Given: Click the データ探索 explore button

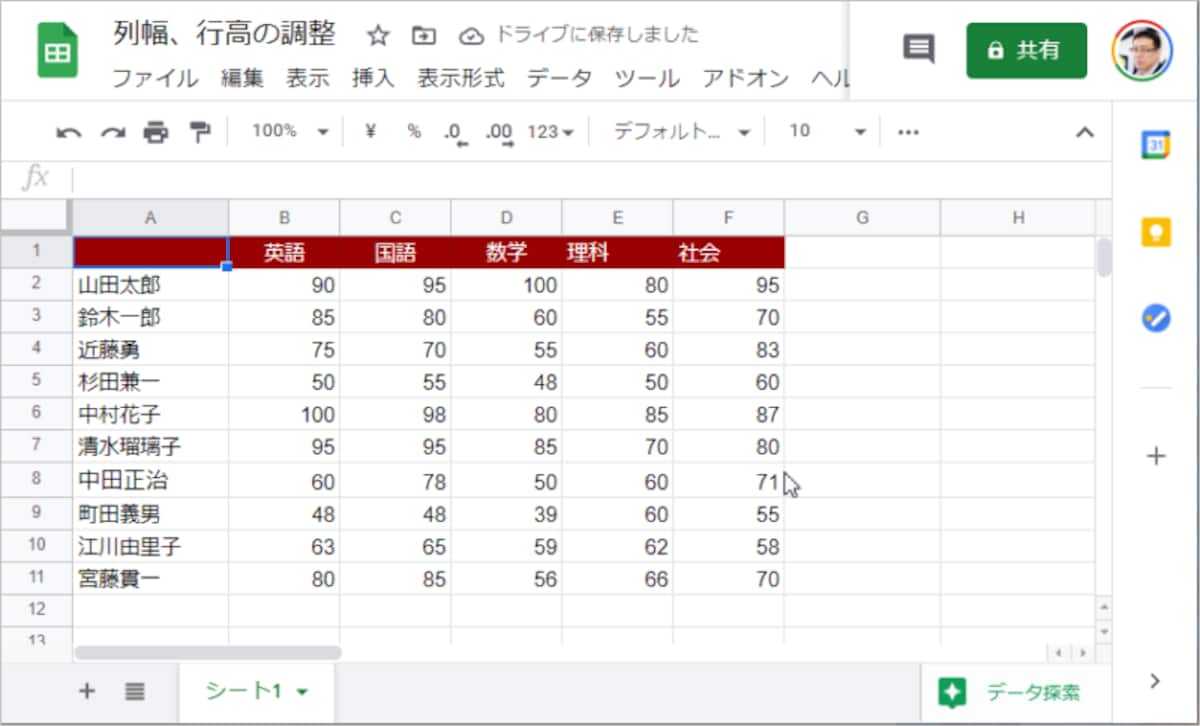Looking at the screenshot, I should (1015, 692).
